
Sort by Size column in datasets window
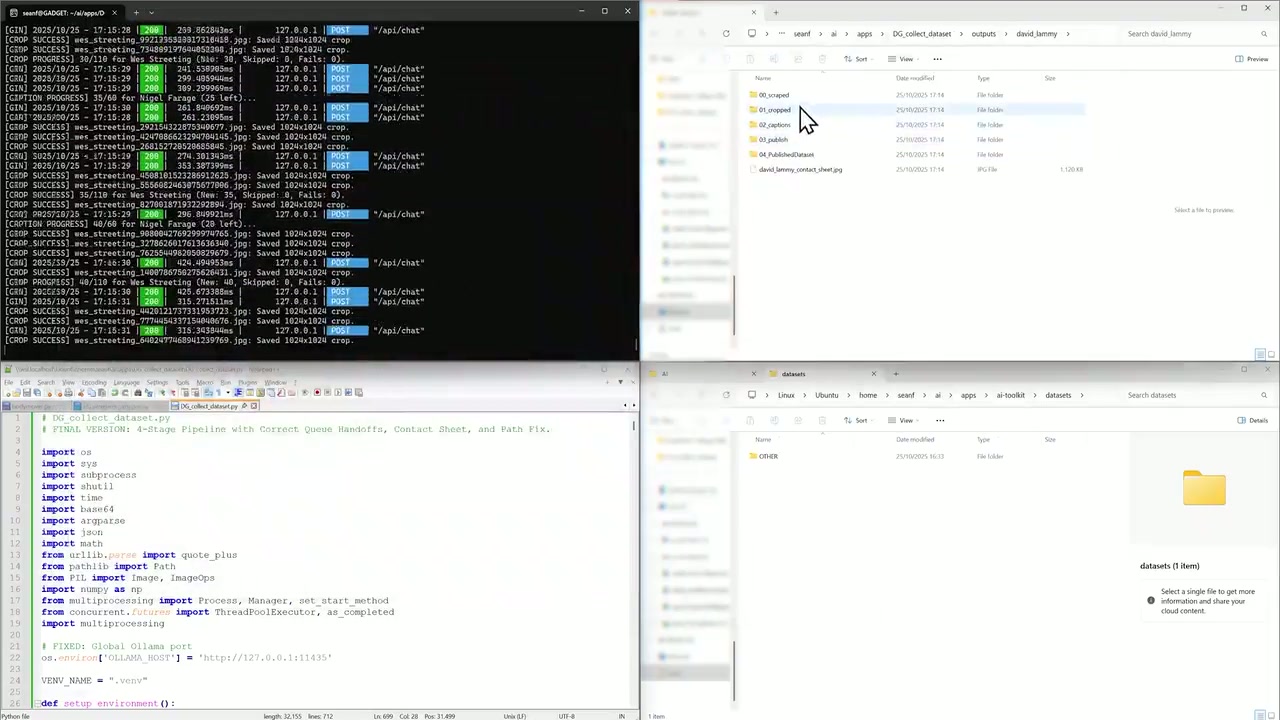1050,439
